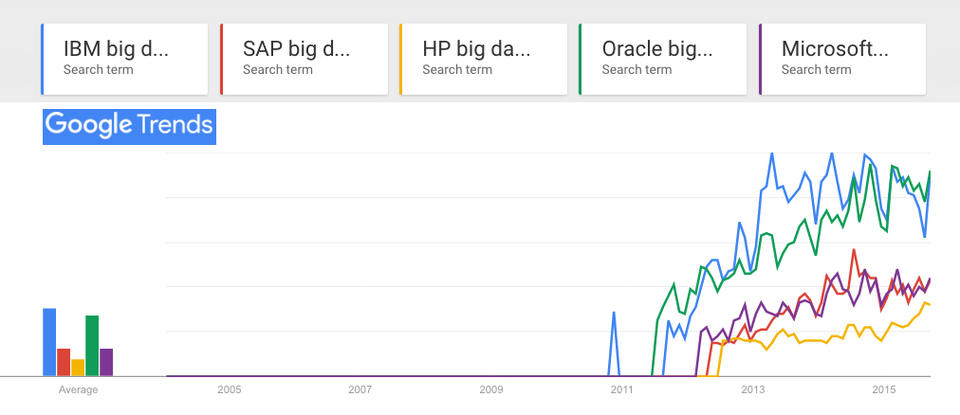This screenshot has width=960, height=415.
Task: Click the 2007 year axis label
Action: tap(360, 390)
